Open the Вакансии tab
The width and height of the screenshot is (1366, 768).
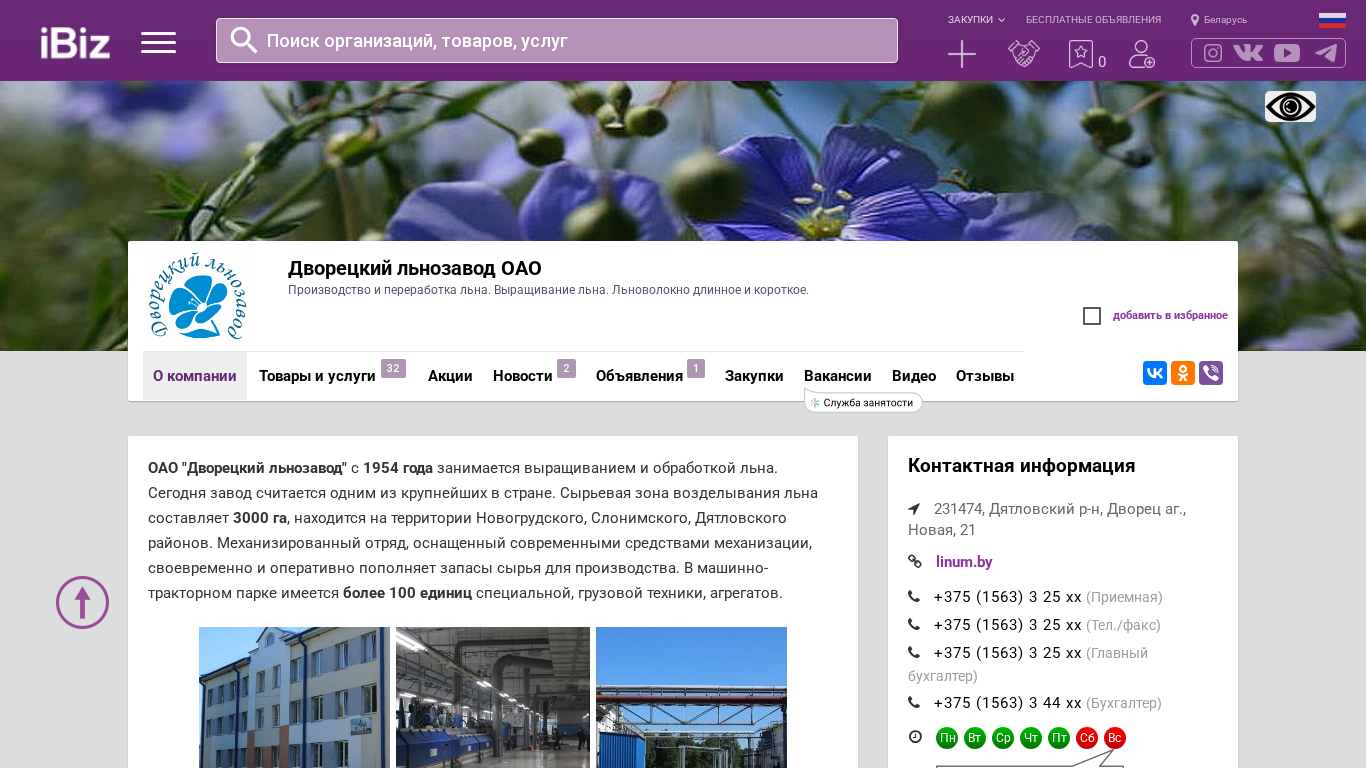[x=837, y=376]
